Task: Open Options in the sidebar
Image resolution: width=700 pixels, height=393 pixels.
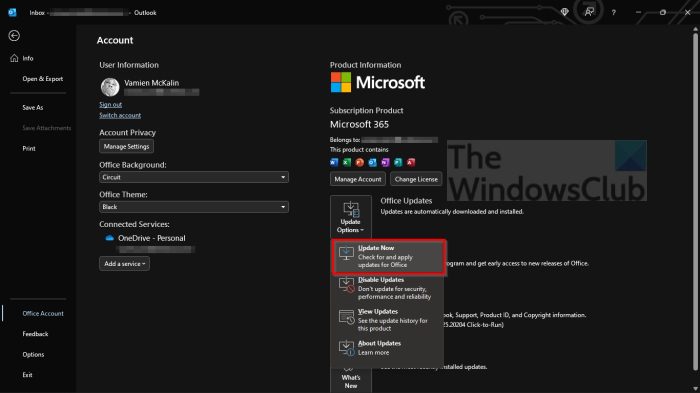Action: click(33, 354)
